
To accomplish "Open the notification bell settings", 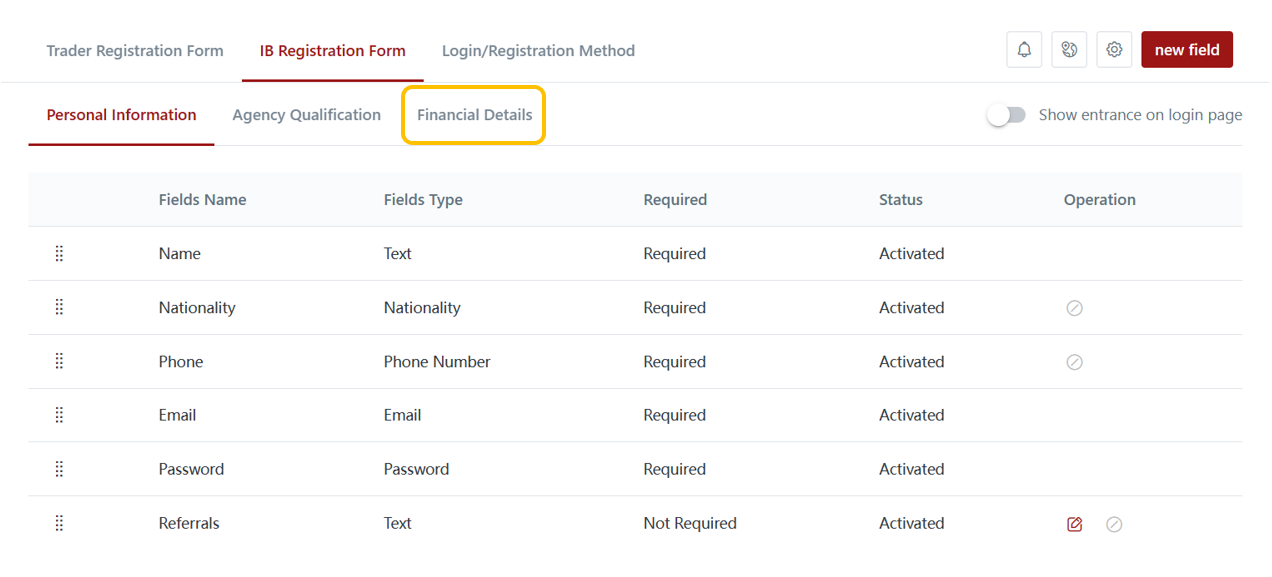I will (x=1024, y=50).
